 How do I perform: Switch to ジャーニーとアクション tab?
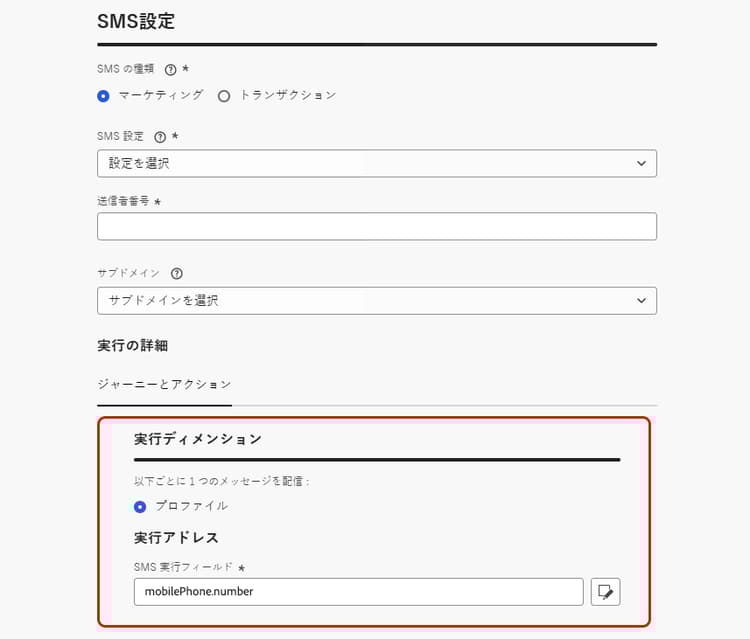(x=164, y=384)
